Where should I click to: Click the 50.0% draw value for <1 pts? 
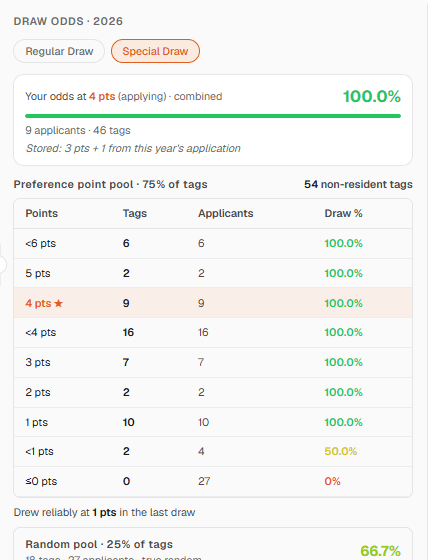(340, 451)
